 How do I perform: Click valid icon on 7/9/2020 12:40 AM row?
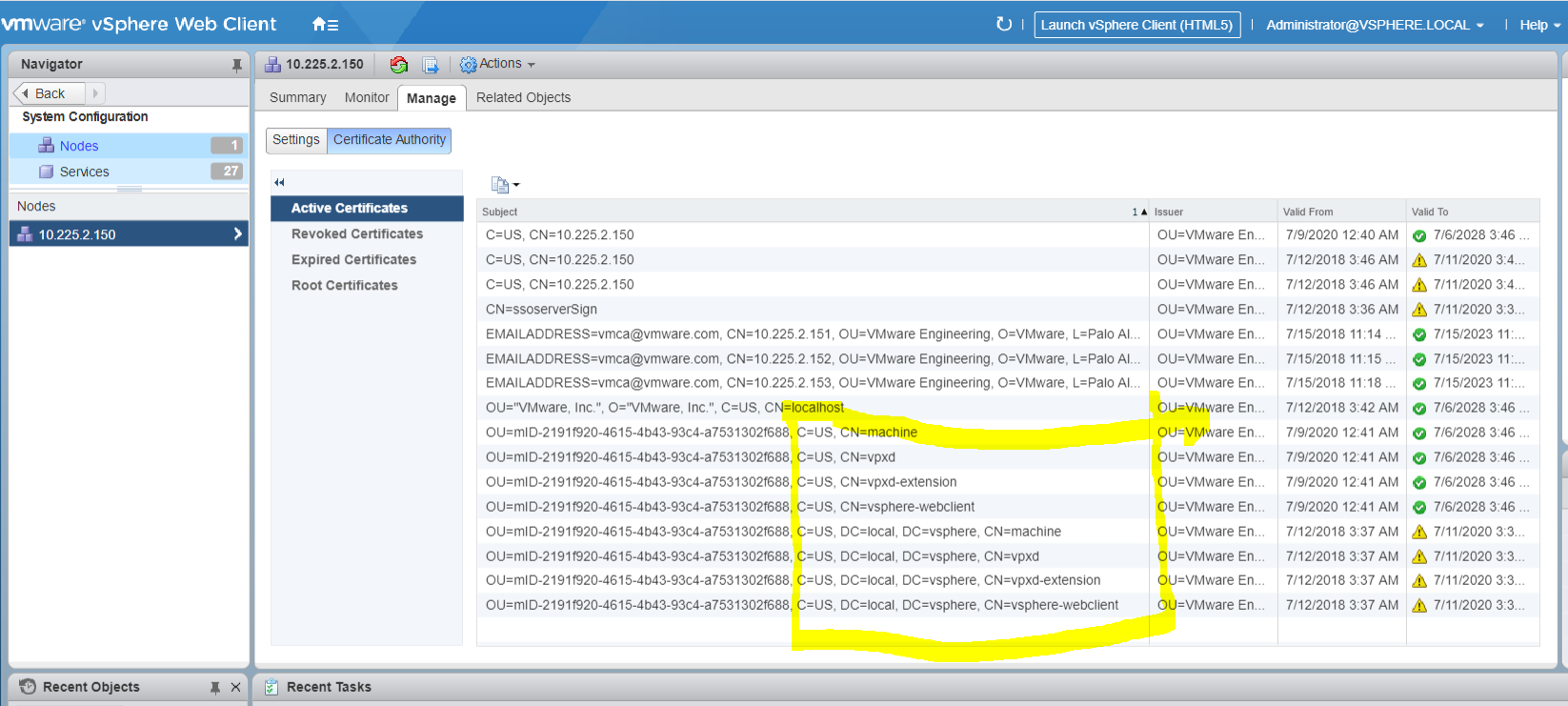[x=1419, y=235]
